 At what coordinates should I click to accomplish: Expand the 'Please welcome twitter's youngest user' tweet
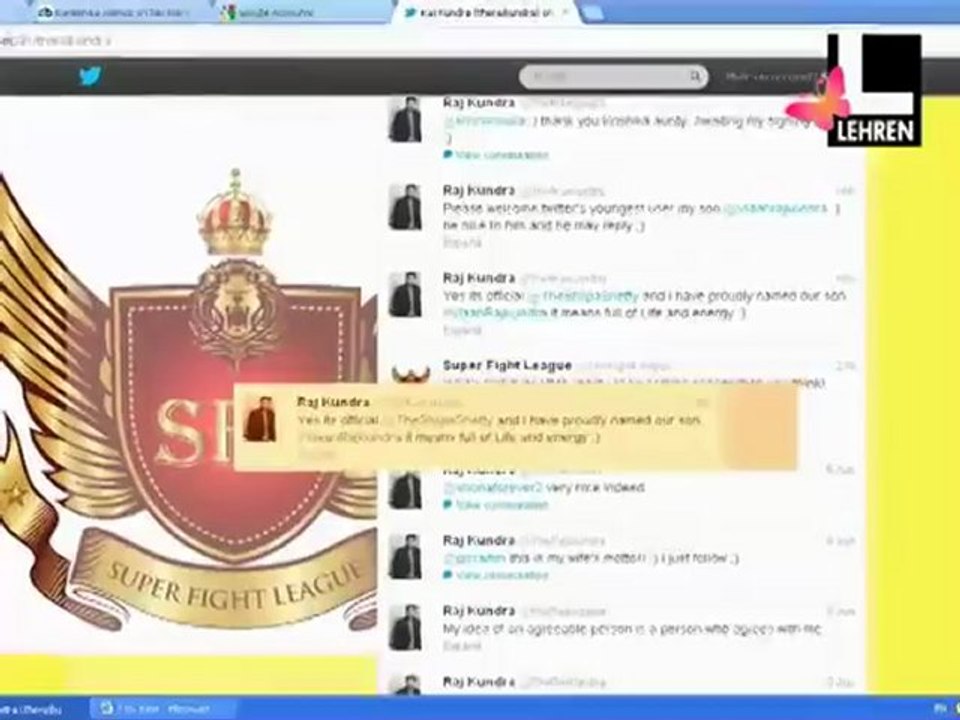tap(462, 242)
